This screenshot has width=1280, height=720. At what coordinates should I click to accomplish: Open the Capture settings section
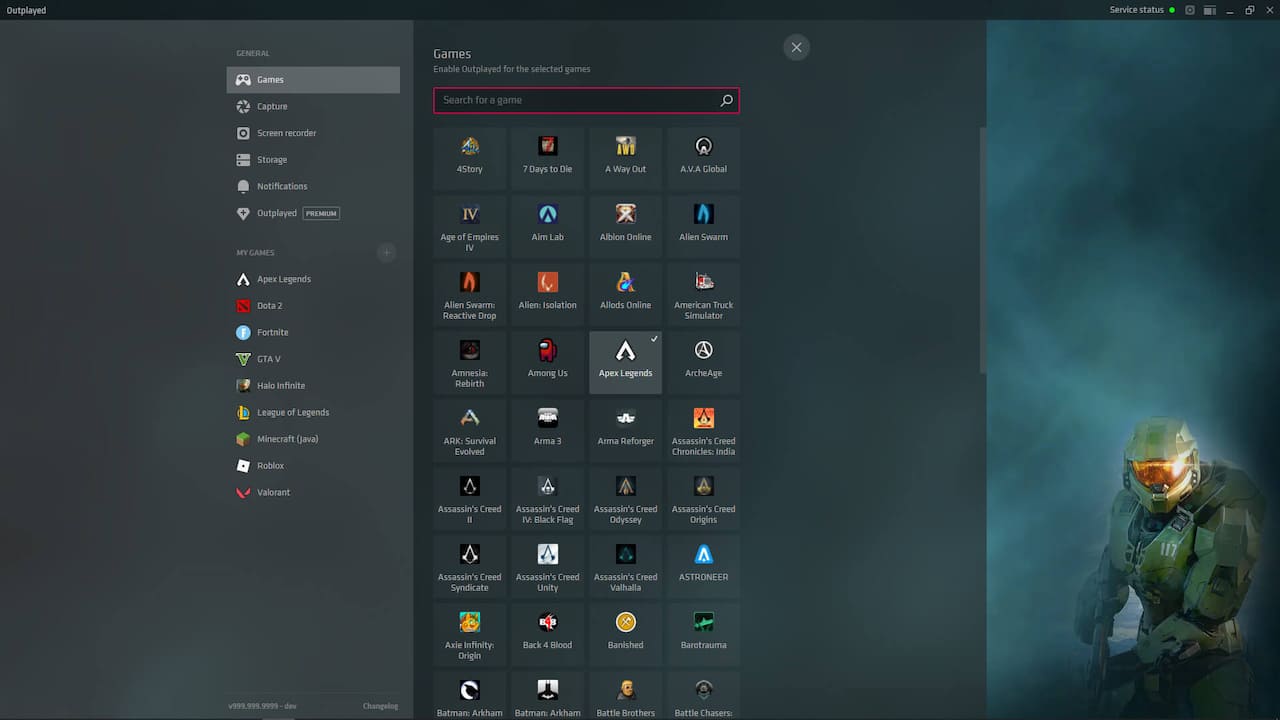tap(313, 106)
